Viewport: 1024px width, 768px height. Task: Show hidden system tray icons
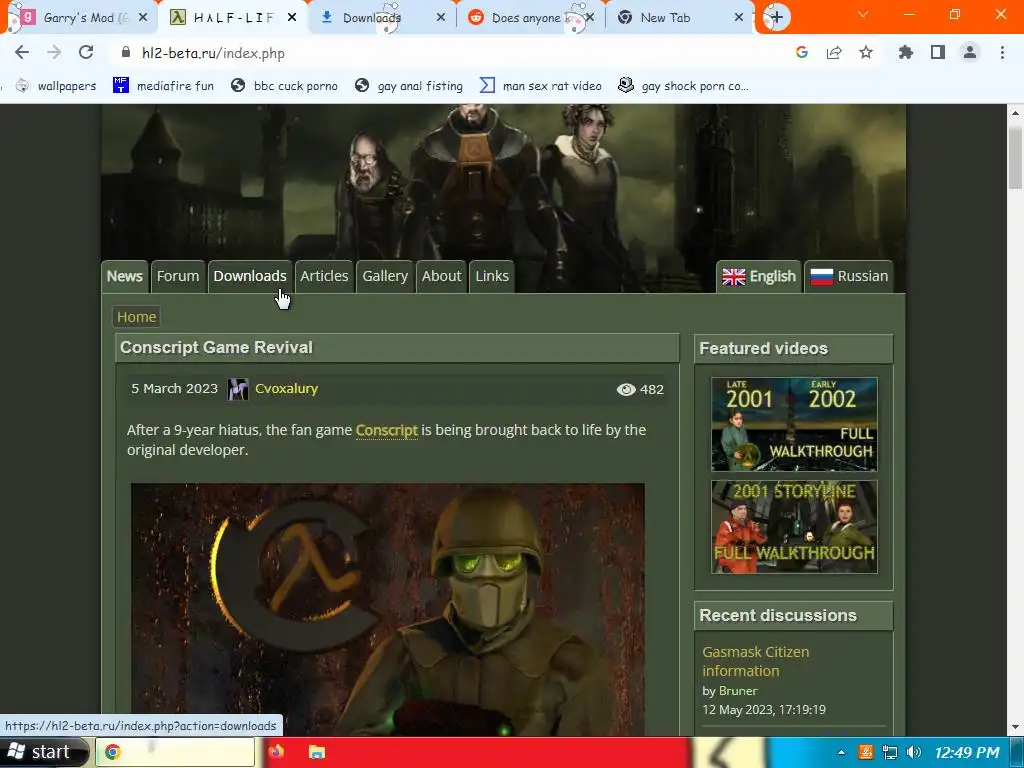tap(841, 752)
